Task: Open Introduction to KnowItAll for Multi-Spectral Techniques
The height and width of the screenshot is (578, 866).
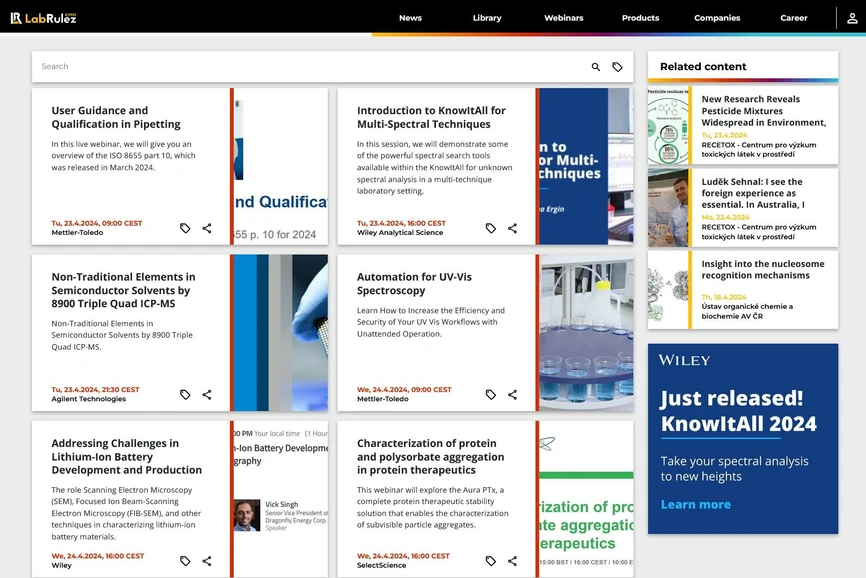Action: tap(431, 117)
